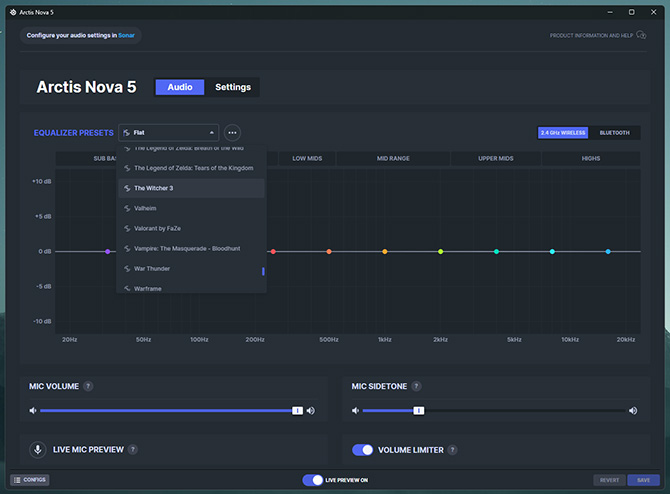The width and height of the screenshot is (670, 494).
Task: Click the Revert button
Action: point(609,480)
